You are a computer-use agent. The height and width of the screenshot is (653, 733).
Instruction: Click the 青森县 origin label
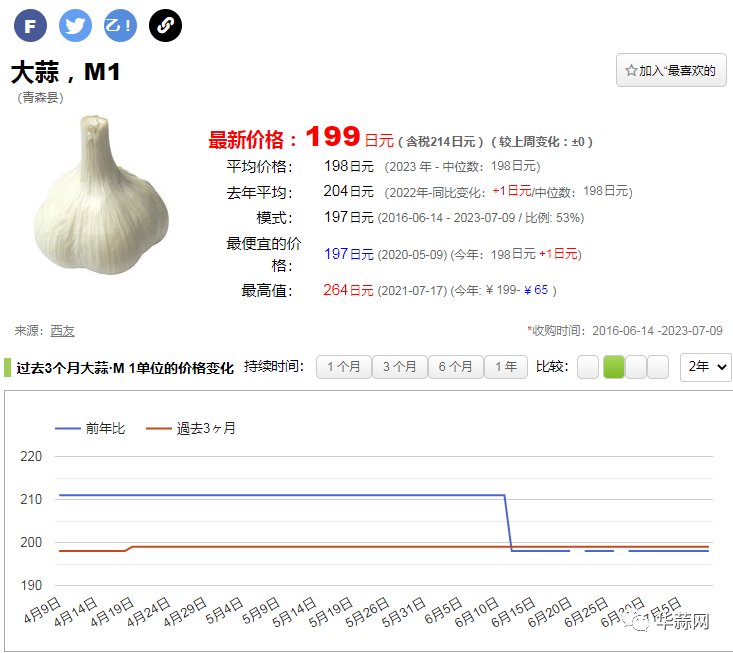41,98
